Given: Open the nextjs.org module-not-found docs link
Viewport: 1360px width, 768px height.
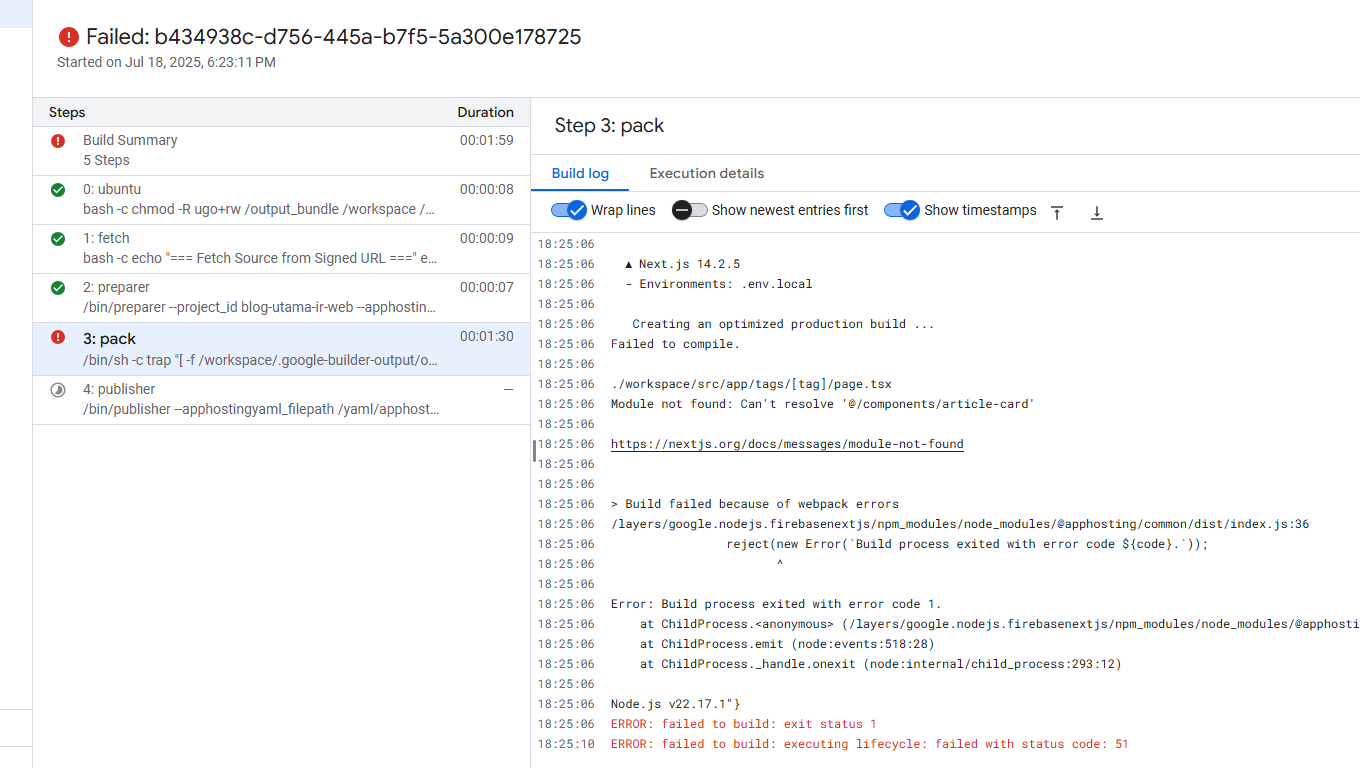Looking at the screenshot, I should 787,444.
